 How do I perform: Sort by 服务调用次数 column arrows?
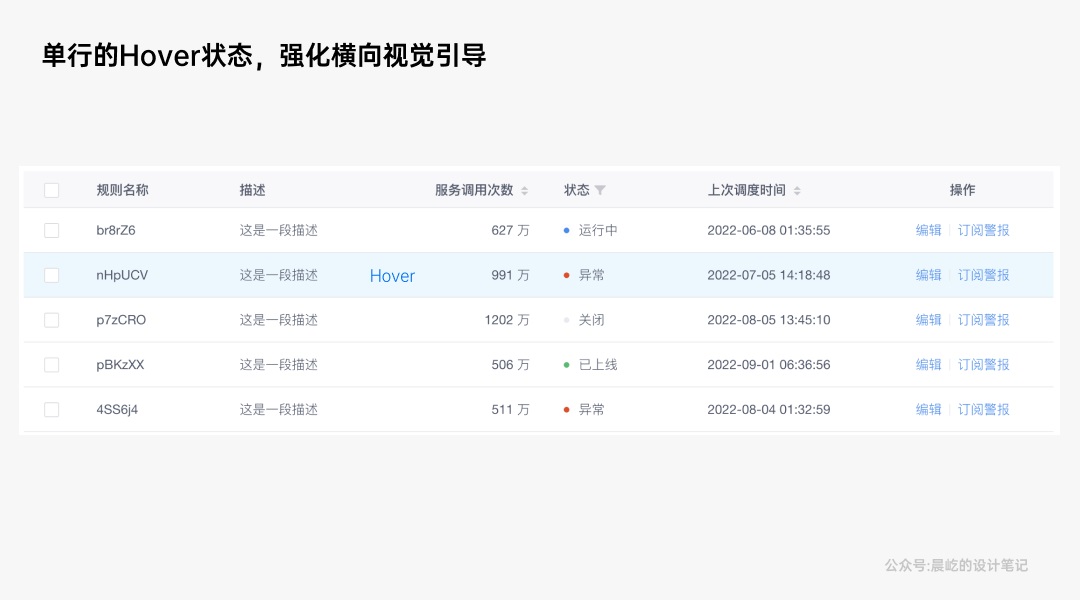pos(524,190)
